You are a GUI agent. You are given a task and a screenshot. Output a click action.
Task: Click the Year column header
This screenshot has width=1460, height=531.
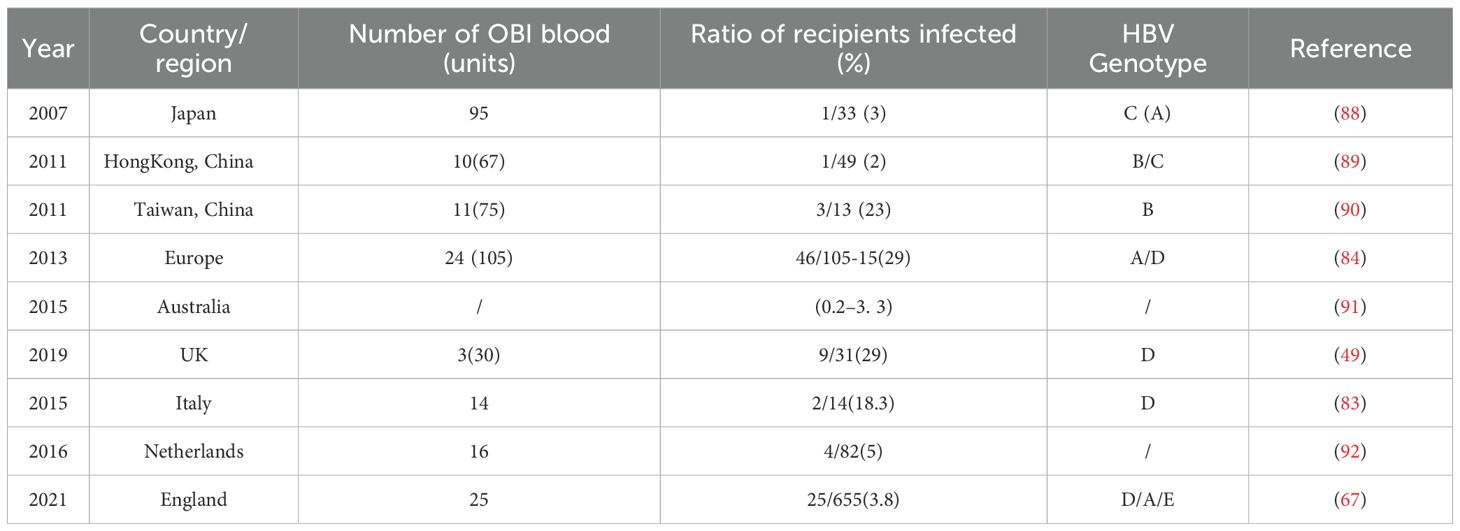[x=47, y=48]
